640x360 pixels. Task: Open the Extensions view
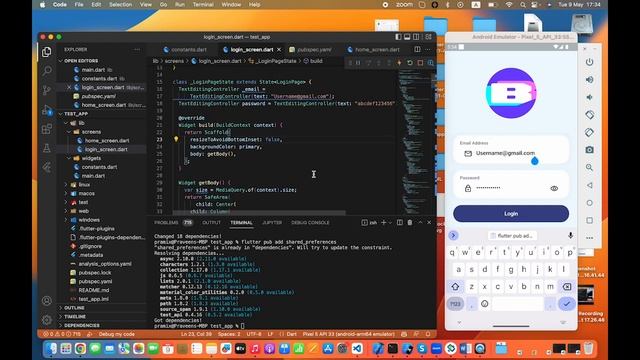pos(47,129)
